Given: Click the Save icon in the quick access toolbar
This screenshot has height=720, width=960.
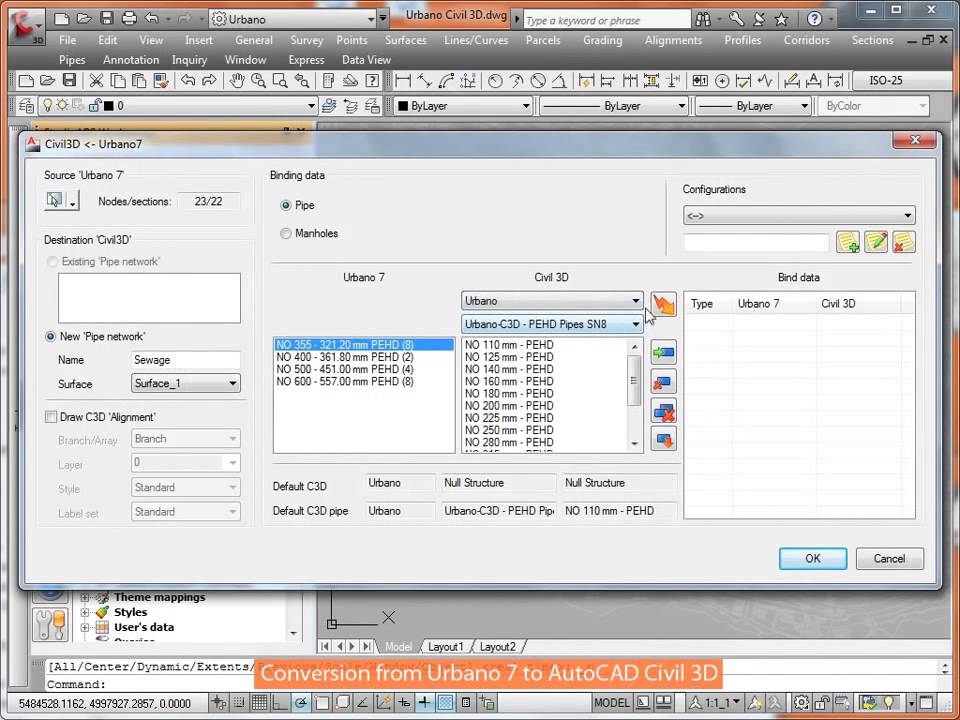Looking at the screenshot, I should [107, 18].
